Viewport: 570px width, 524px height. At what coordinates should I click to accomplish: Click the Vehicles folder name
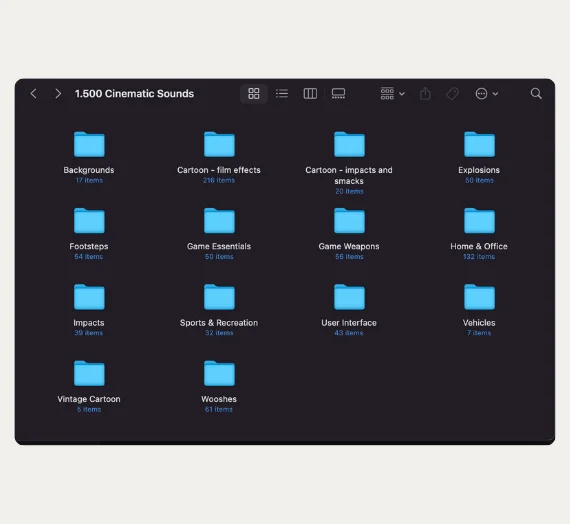tap(479, 323)
